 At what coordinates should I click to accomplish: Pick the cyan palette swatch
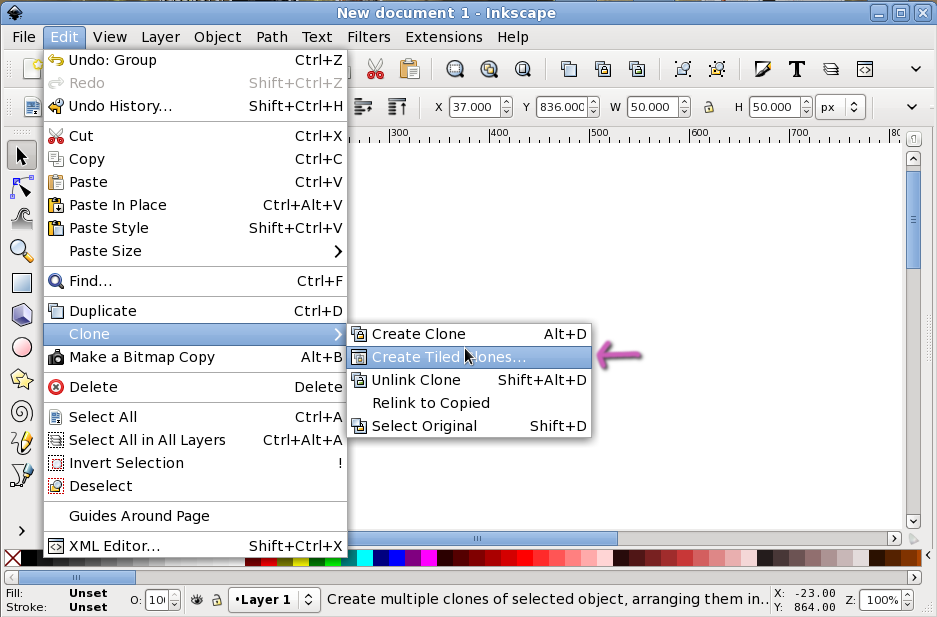(x=365, y=558)
